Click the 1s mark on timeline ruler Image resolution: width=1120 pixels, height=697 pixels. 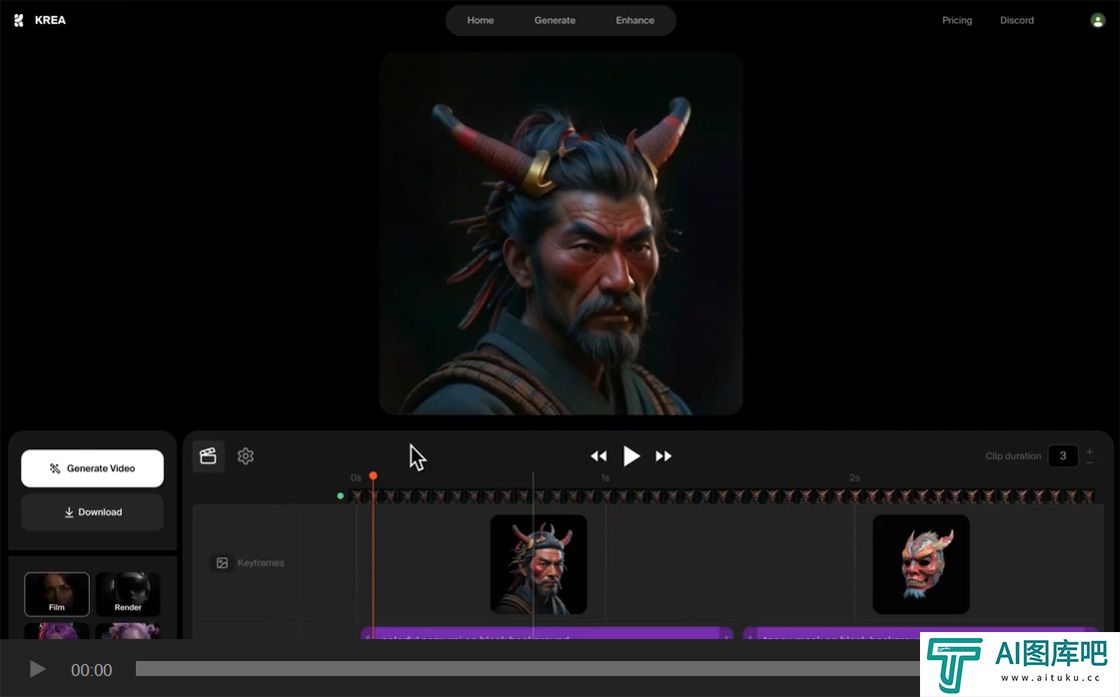(x=605, y=478)
